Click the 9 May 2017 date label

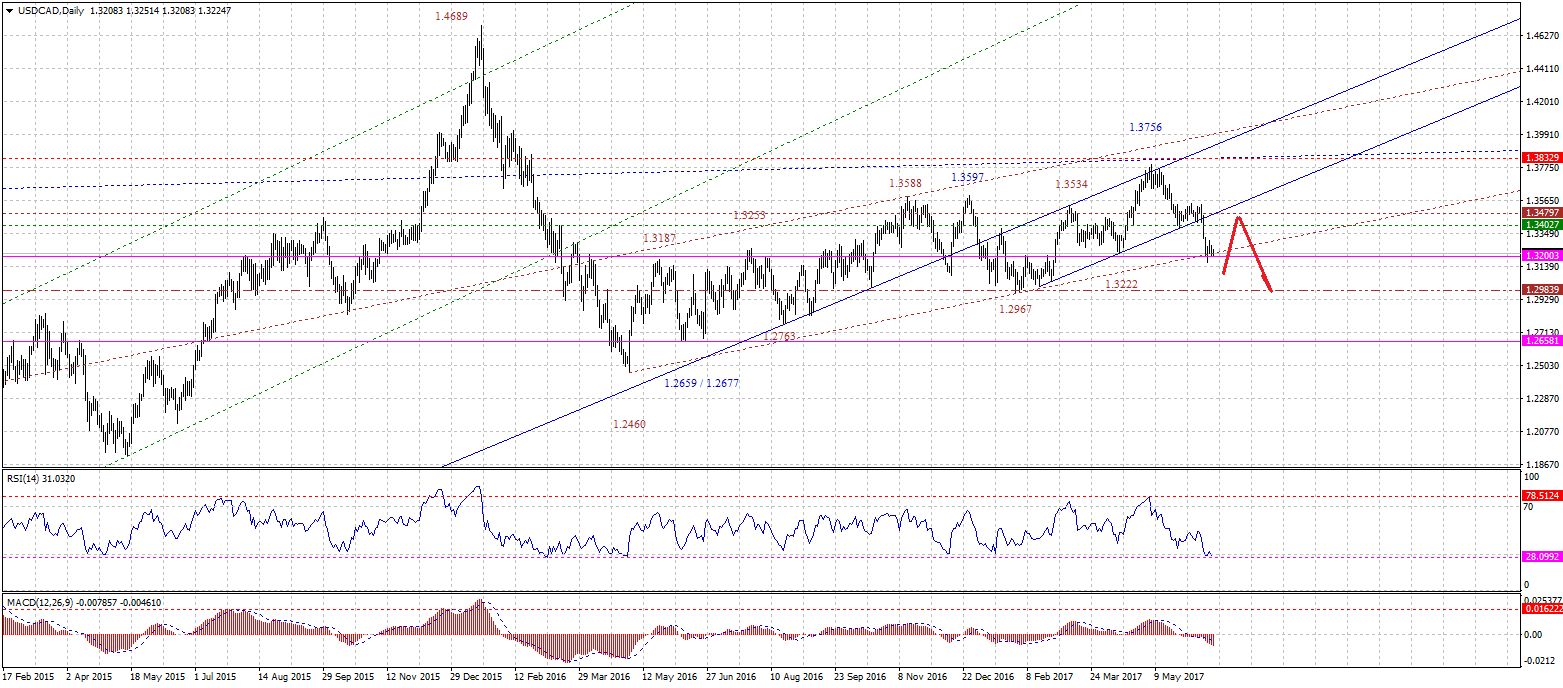point(1179,677)
